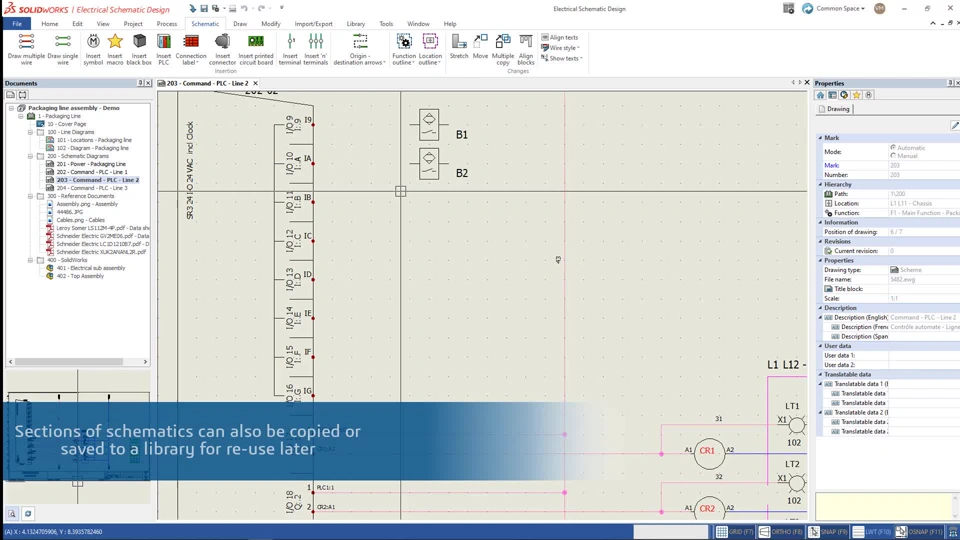The height and width of the screenshot is (540, 960).
Task: Click the star favorites icon in Properties panel
Action: (x=857, y=95)
